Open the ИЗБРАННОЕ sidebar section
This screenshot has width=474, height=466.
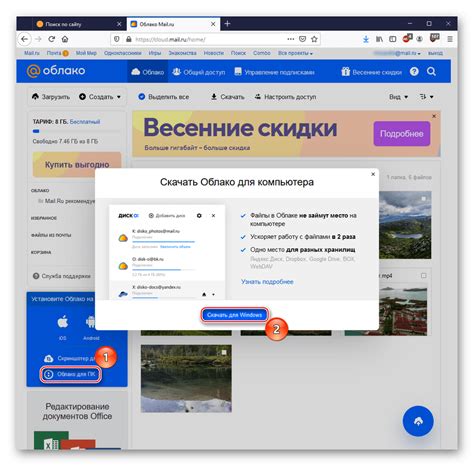44,218
